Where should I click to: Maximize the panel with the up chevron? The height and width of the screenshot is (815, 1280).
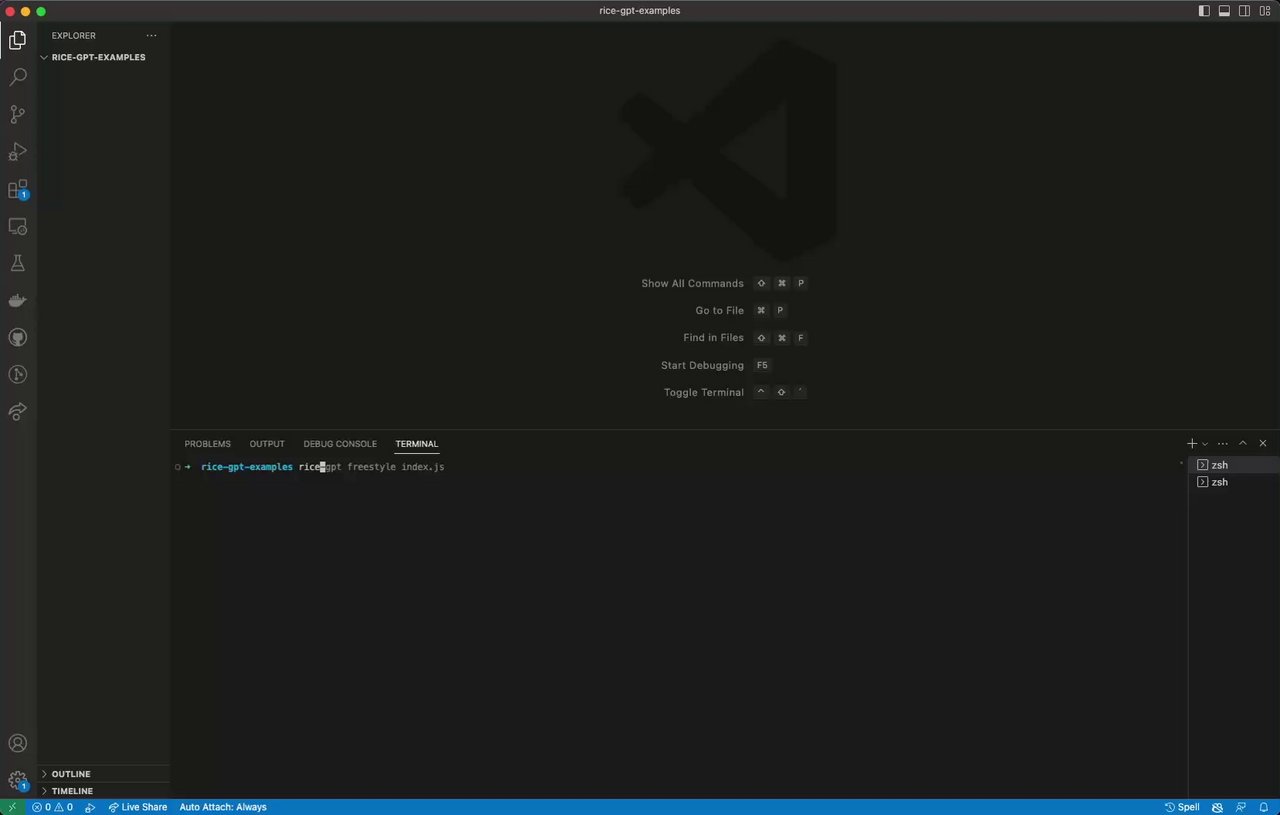[x=1243, y=443]
